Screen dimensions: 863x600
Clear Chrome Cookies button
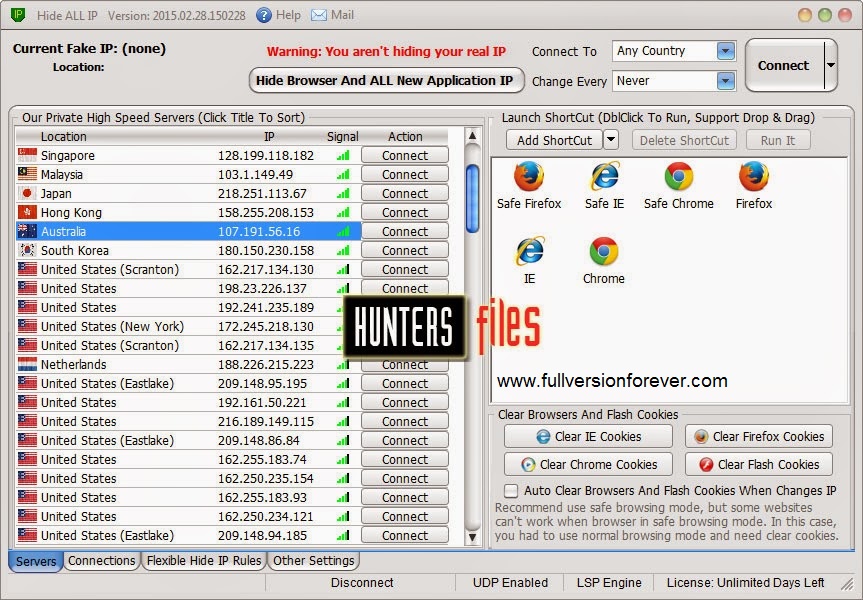pyautogui.click(x=588, y=465)
